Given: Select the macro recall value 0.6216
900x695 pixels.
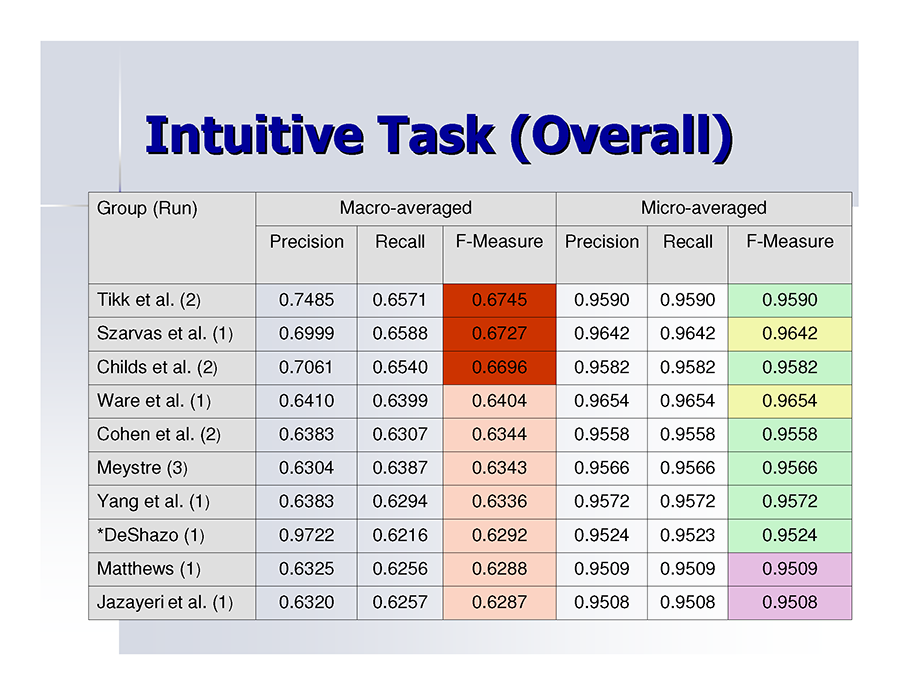Looking at the screenshot, I should 400,535.
